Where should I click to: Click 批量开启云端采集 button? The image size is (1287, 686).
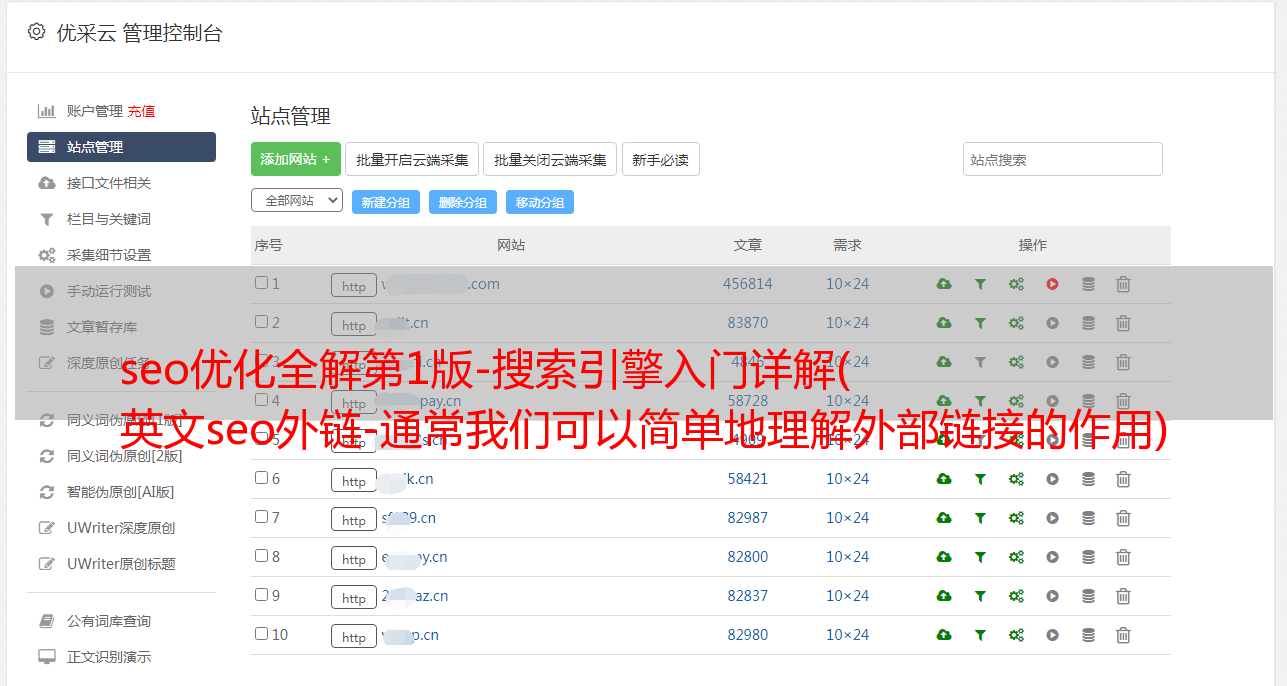pyautogui.click(x=412, y=159)
